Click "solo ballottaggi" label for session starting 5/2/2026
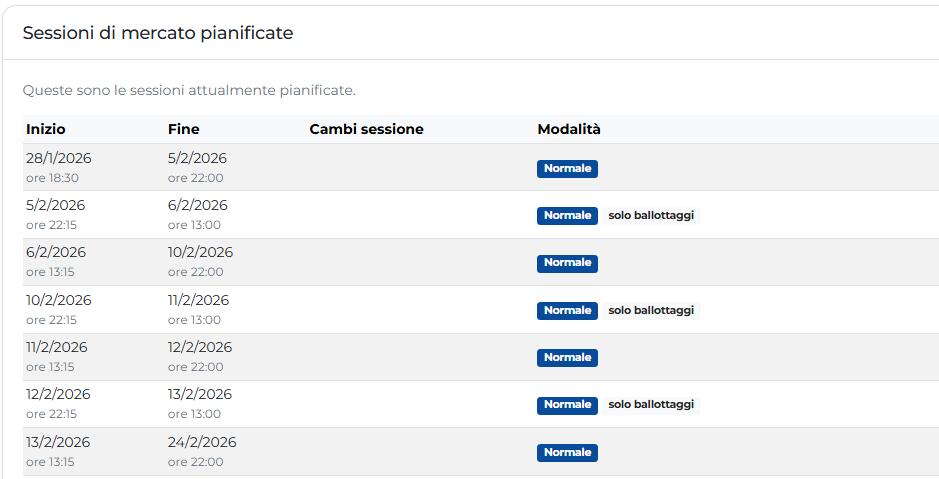The image size is (939, 479). coord(650,215)
